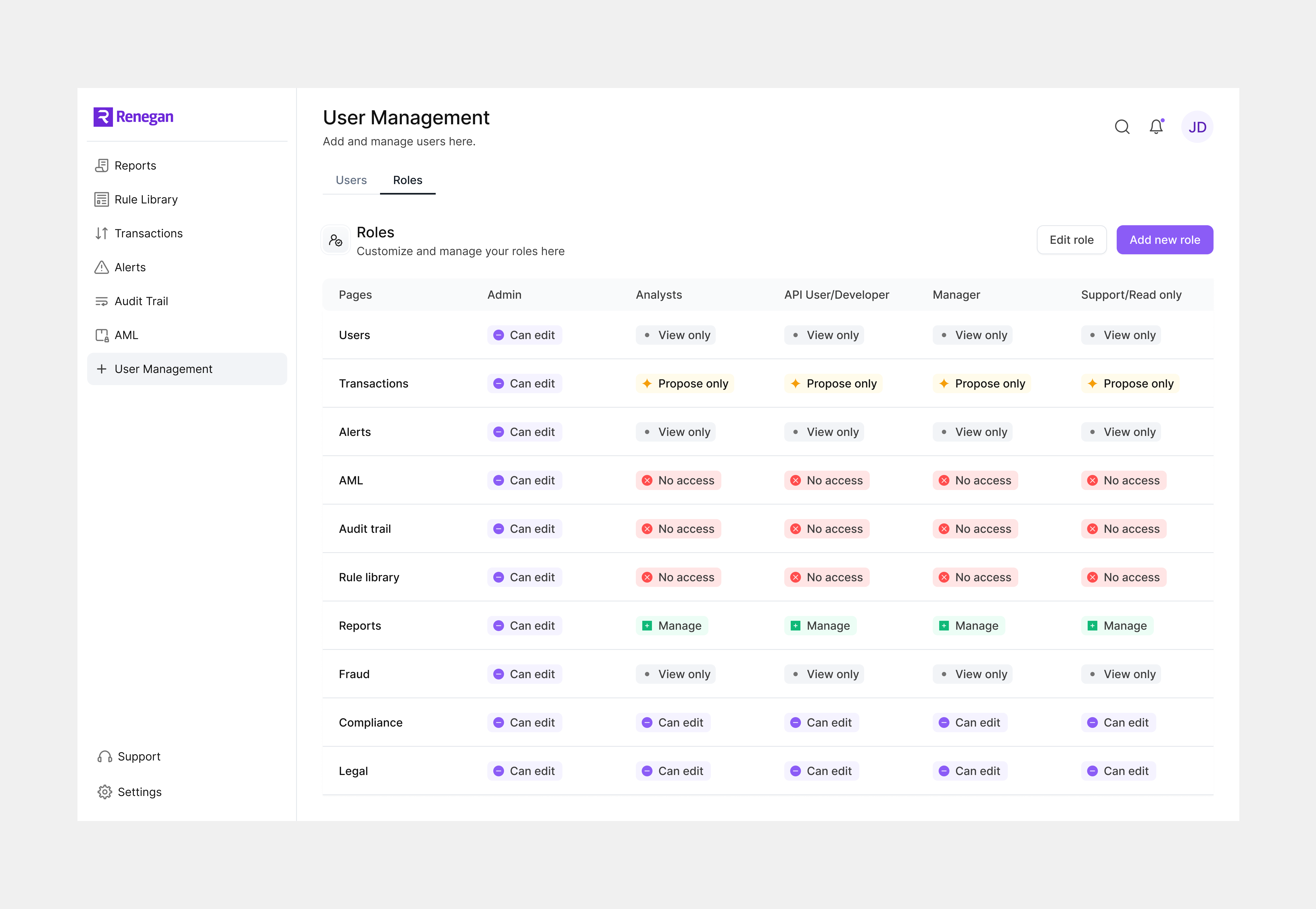The width and height of the screenshot is (1316, 909).
Task: Click the plus icon beside User Management
Action: coord(102,369)
